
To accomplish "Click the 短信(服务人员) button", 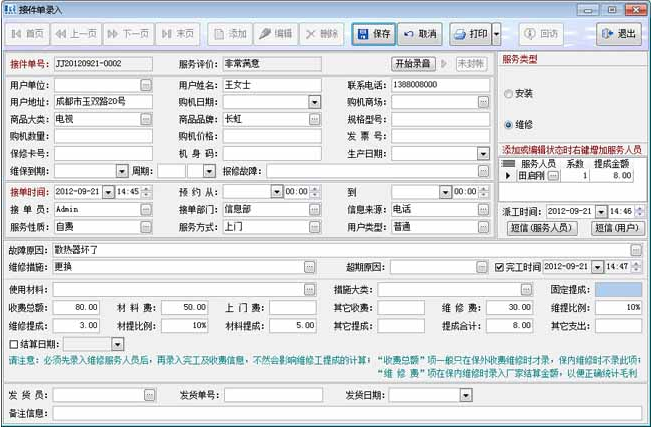I will pyautogui.click(x=542, y=228).
